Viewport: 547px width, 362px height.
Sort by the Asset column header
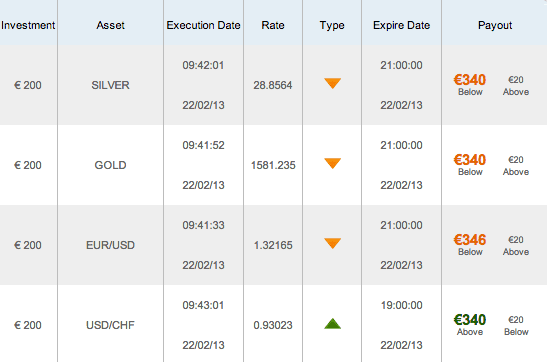coord(111,25)
